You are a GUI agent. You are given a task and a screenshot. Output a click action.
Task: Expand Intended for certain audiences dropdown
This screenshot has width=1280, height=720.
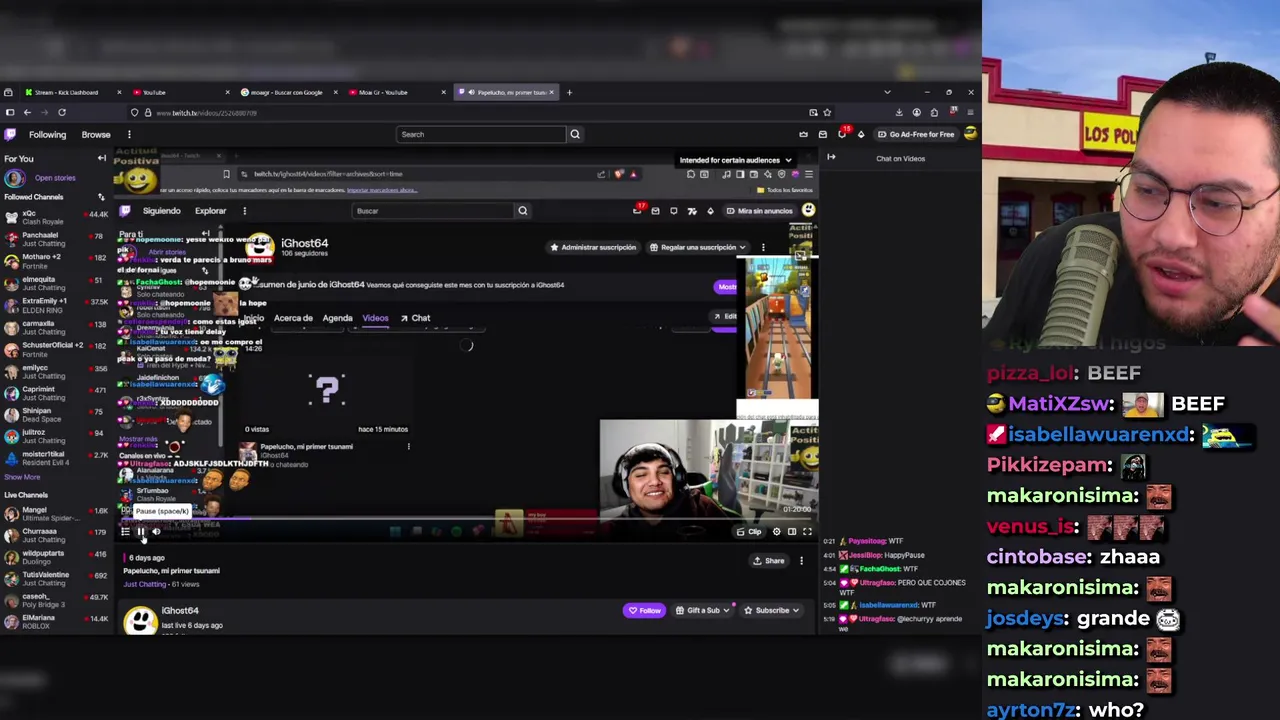(x=735, y=160)
